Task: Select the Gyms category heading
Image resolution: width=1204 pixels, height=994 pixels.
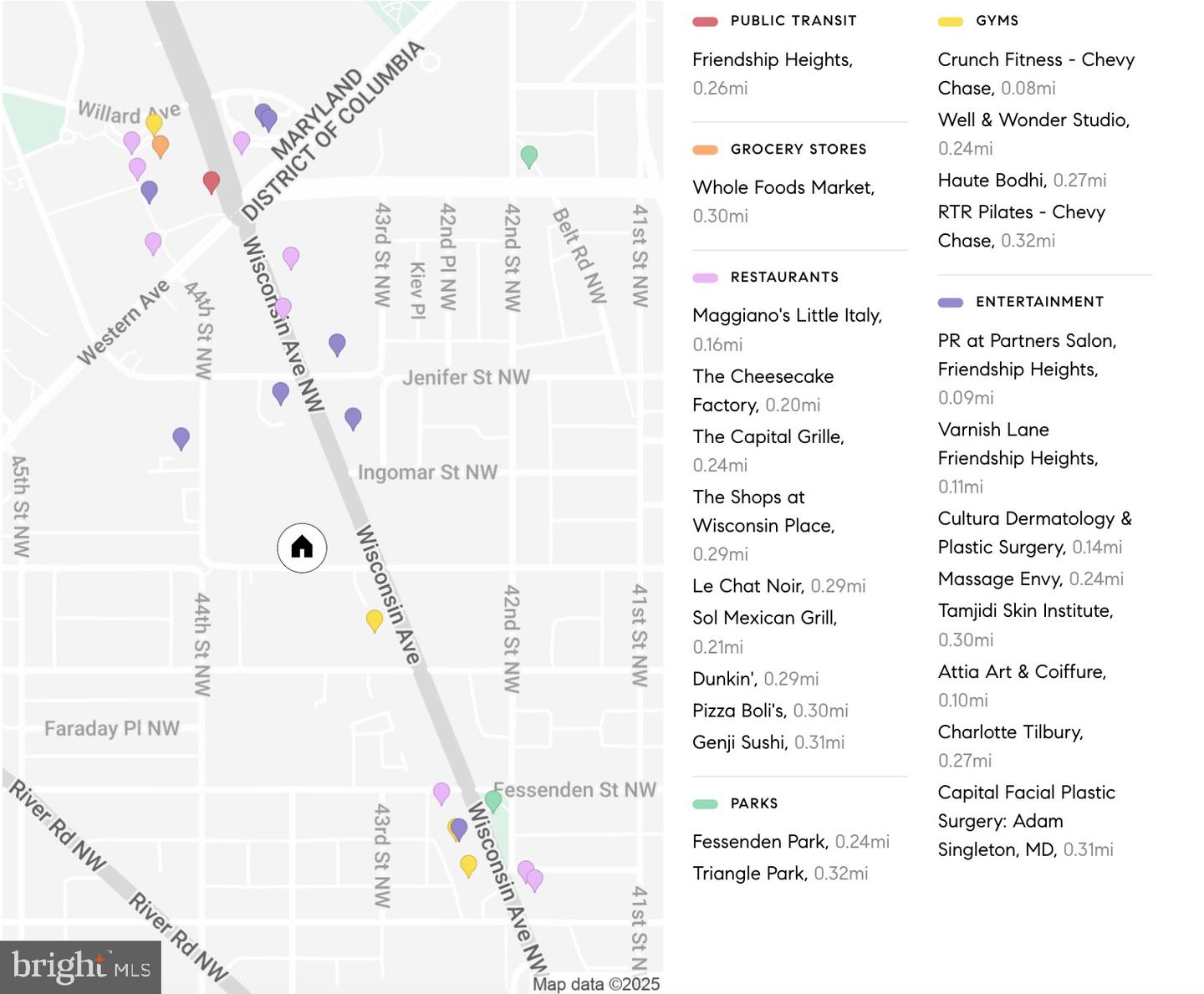Action: click(x=997, y=21)
